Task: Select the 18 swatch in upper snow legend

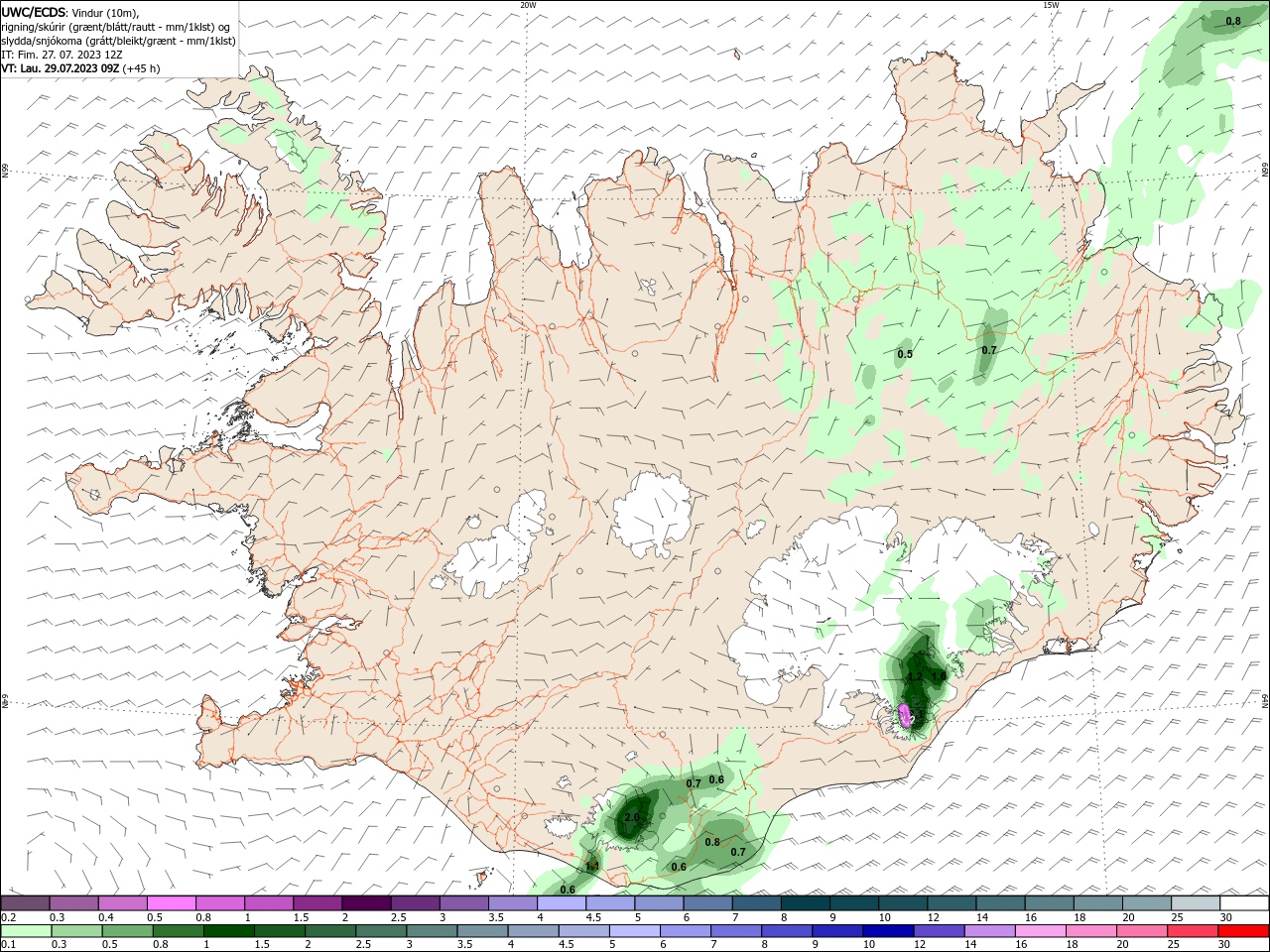Action: (1098, 902)
